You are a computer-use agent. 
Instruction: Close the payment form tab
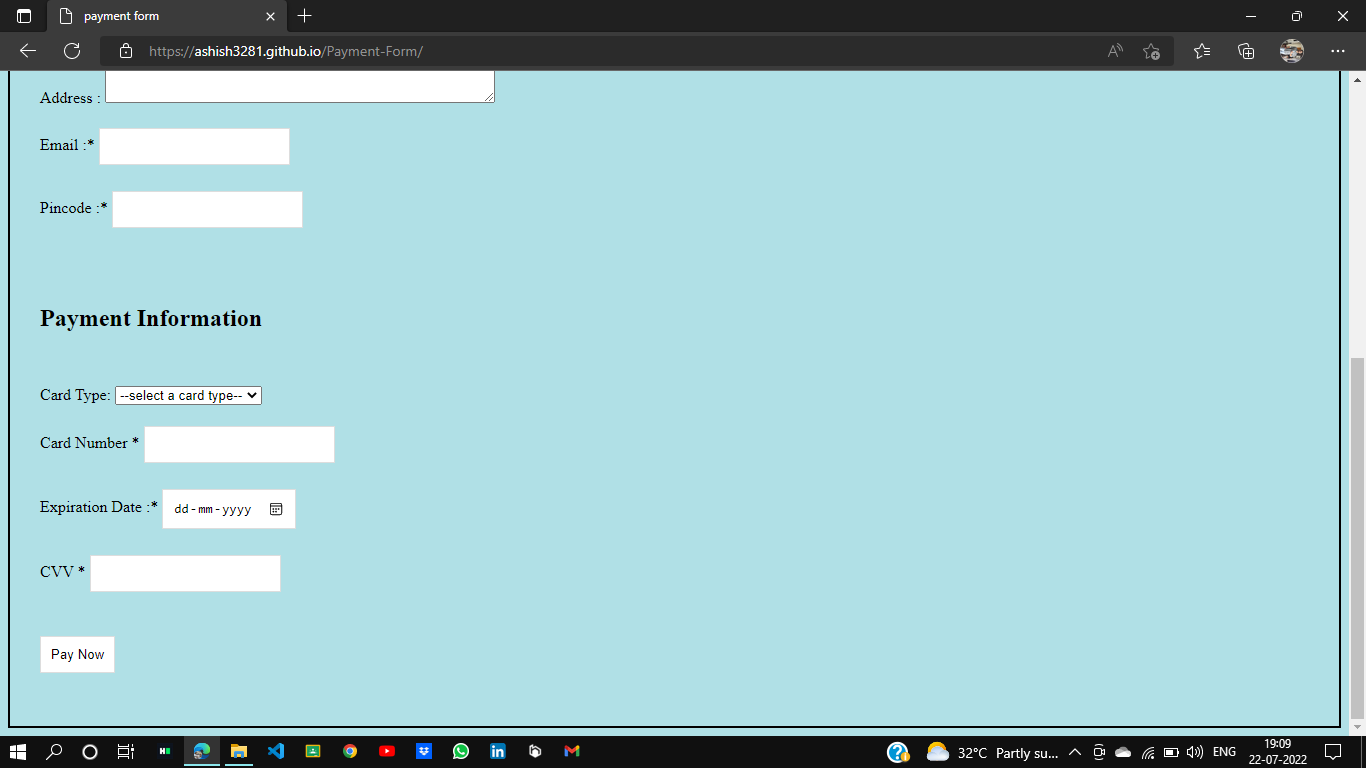pos(270,16)
